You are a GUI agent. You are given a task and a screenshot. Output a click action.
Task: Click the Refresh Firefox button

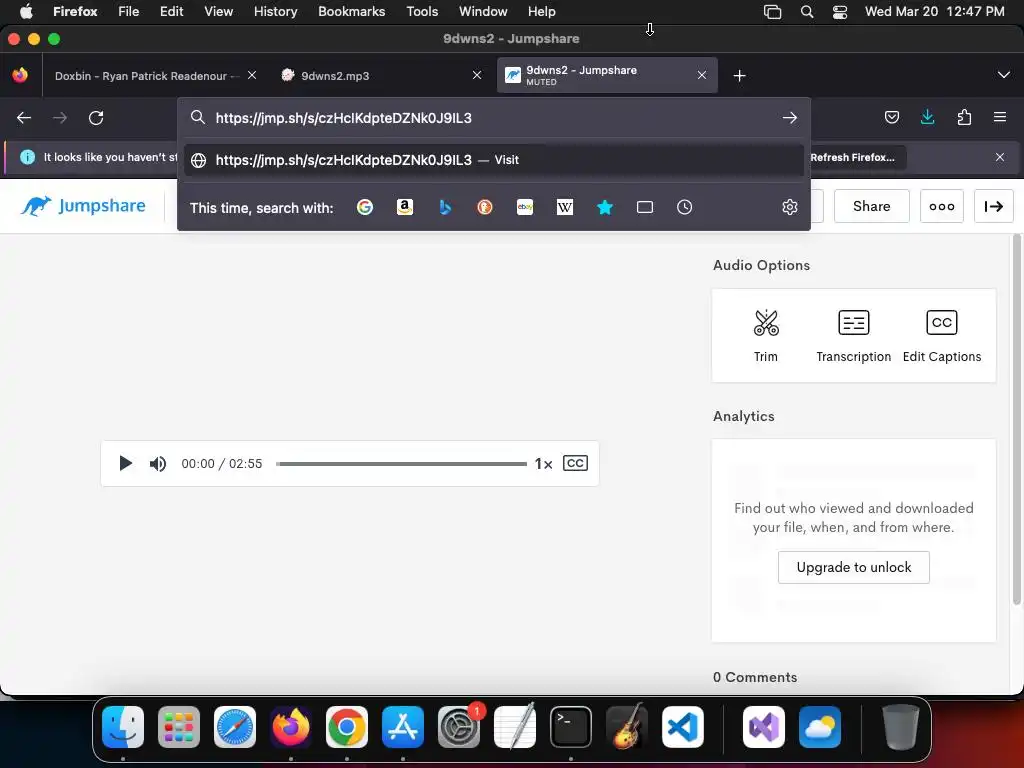pyautogui.click(x=852, y=157)
